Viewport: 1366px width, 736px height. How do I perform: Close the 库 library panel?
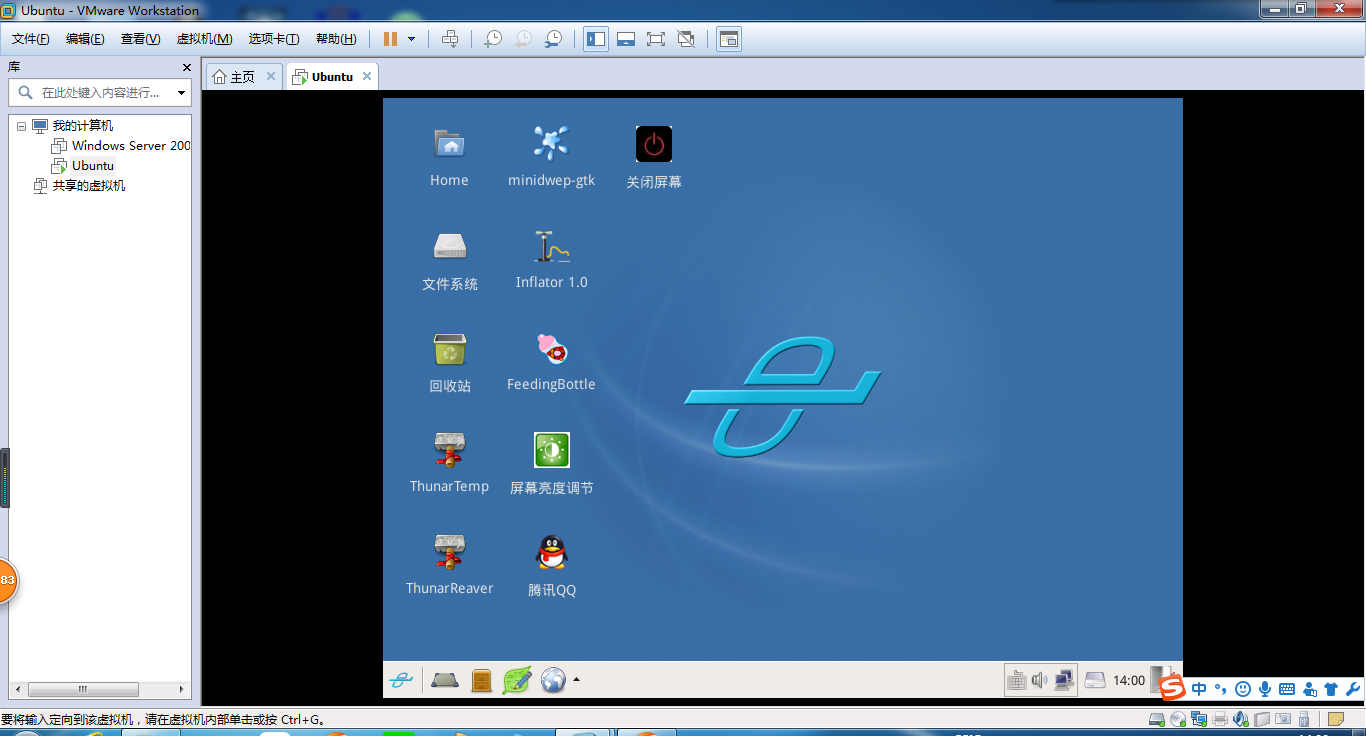point(186,67)
